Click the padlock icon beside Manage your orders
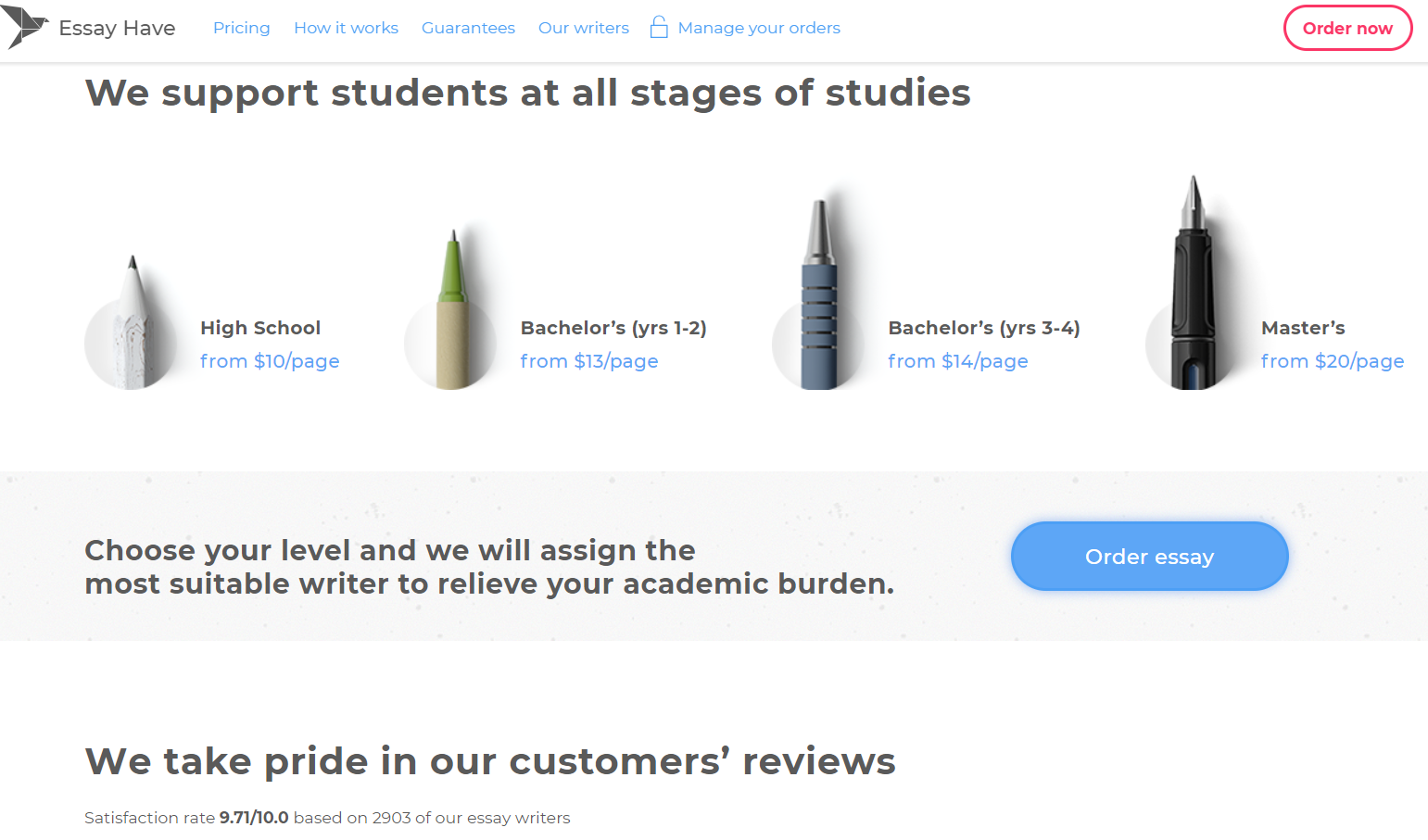This screenshot has height=840, width=1428. [x=659, y=27]
